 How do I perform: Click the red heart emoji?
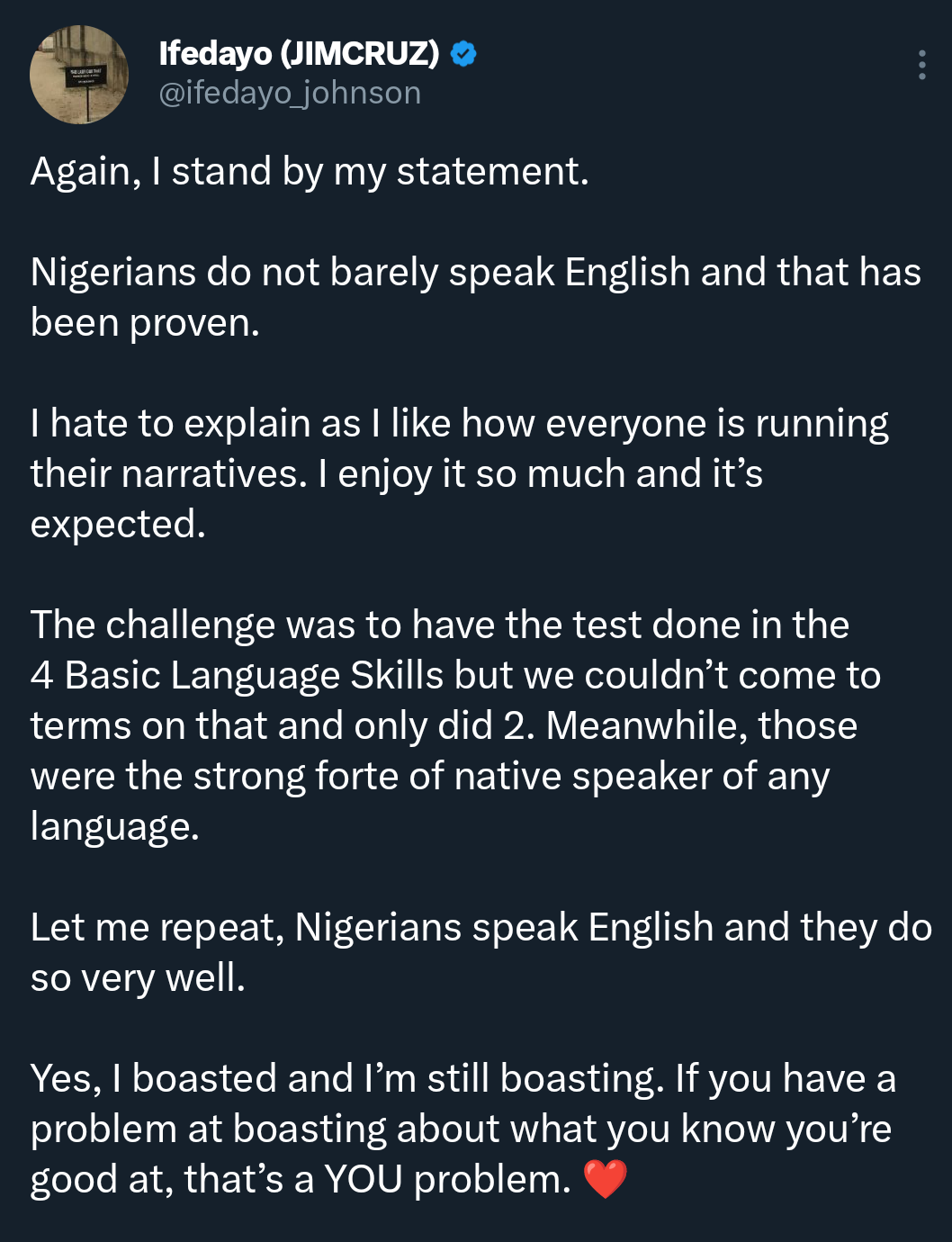coord(605,1179)
